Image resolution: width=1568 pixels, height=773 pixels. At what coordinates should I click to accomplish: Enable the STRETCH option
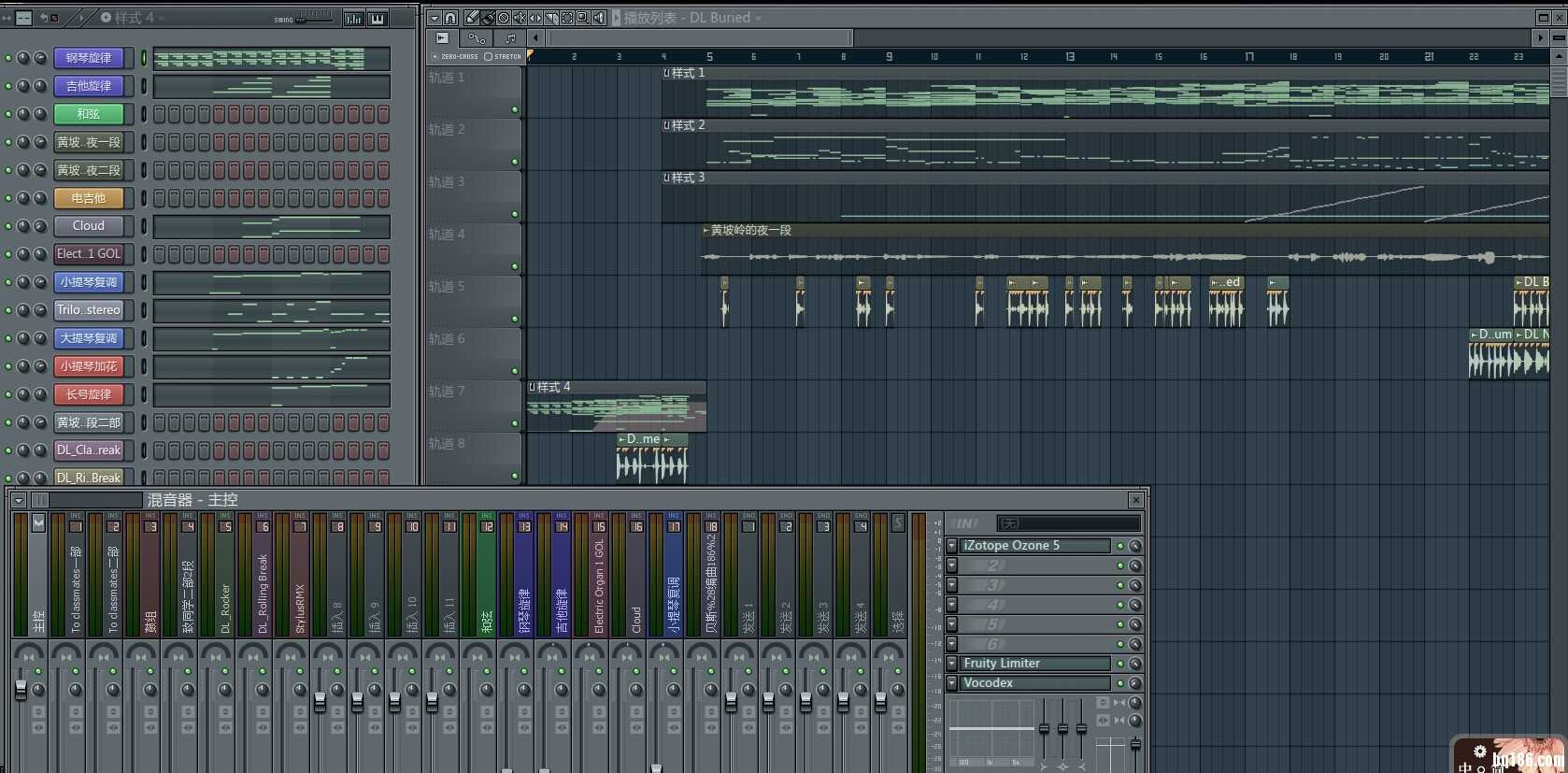click(x=503, y=57)
